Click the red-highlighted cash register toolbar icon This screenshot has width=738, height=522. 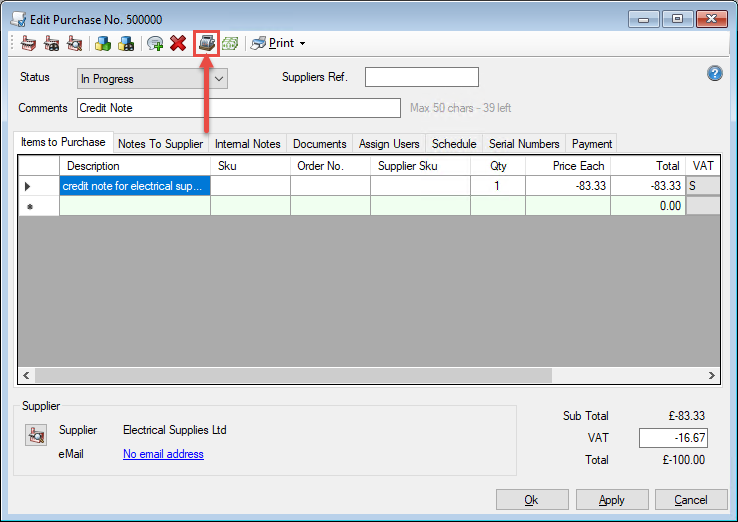tap(207, 43)
